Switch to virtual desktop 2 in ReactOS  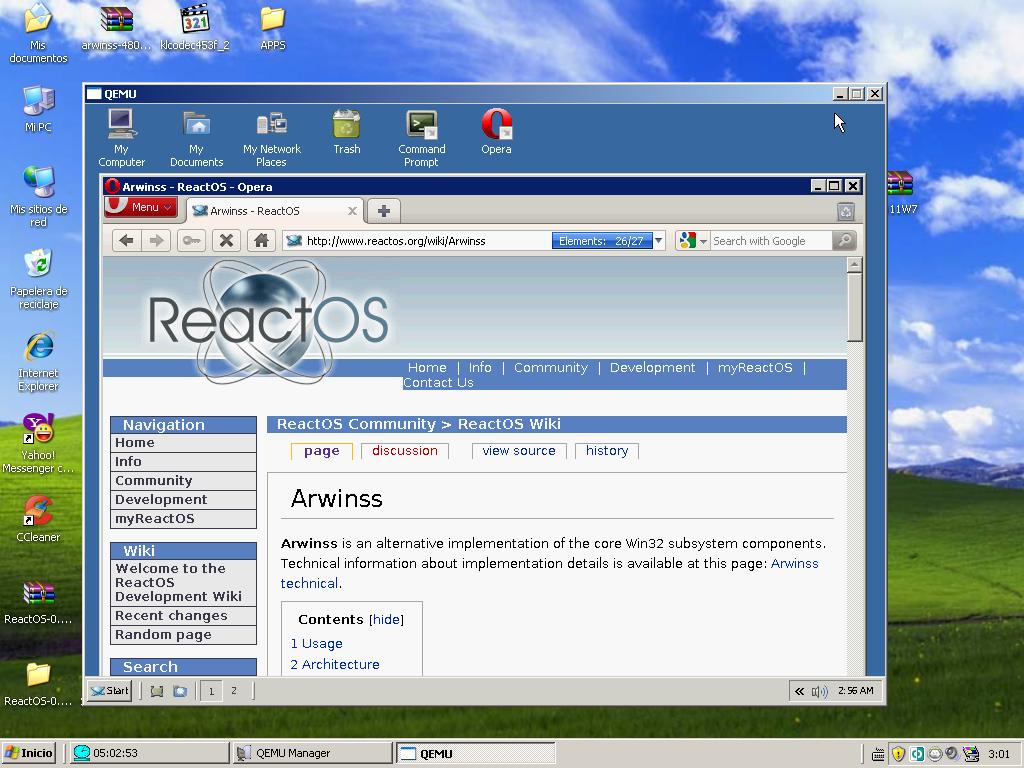click(234, 690)
